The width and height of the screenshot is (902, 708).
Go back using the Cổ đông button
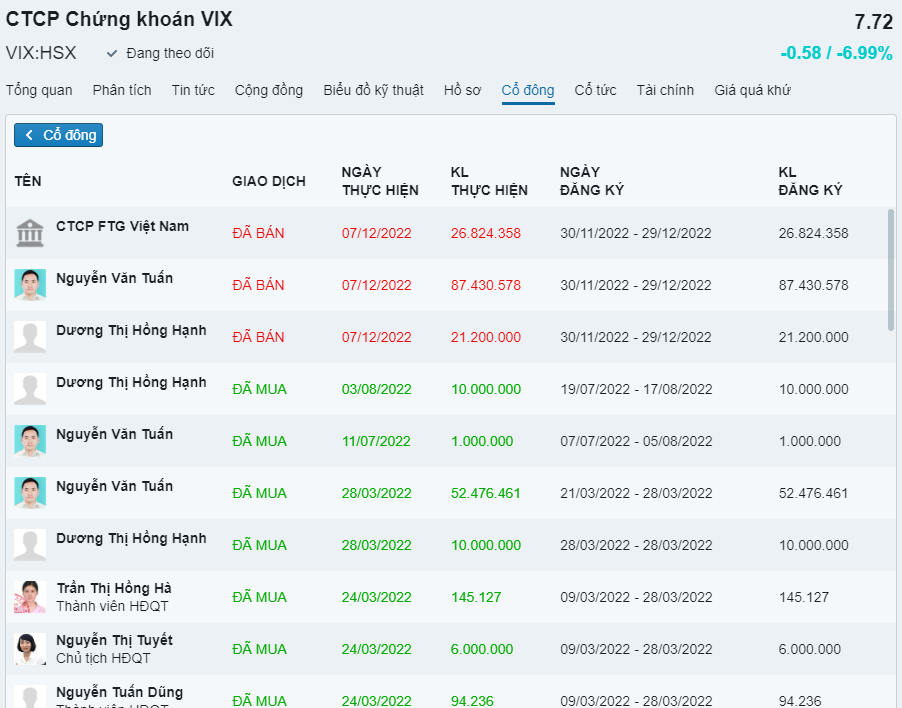59,135
